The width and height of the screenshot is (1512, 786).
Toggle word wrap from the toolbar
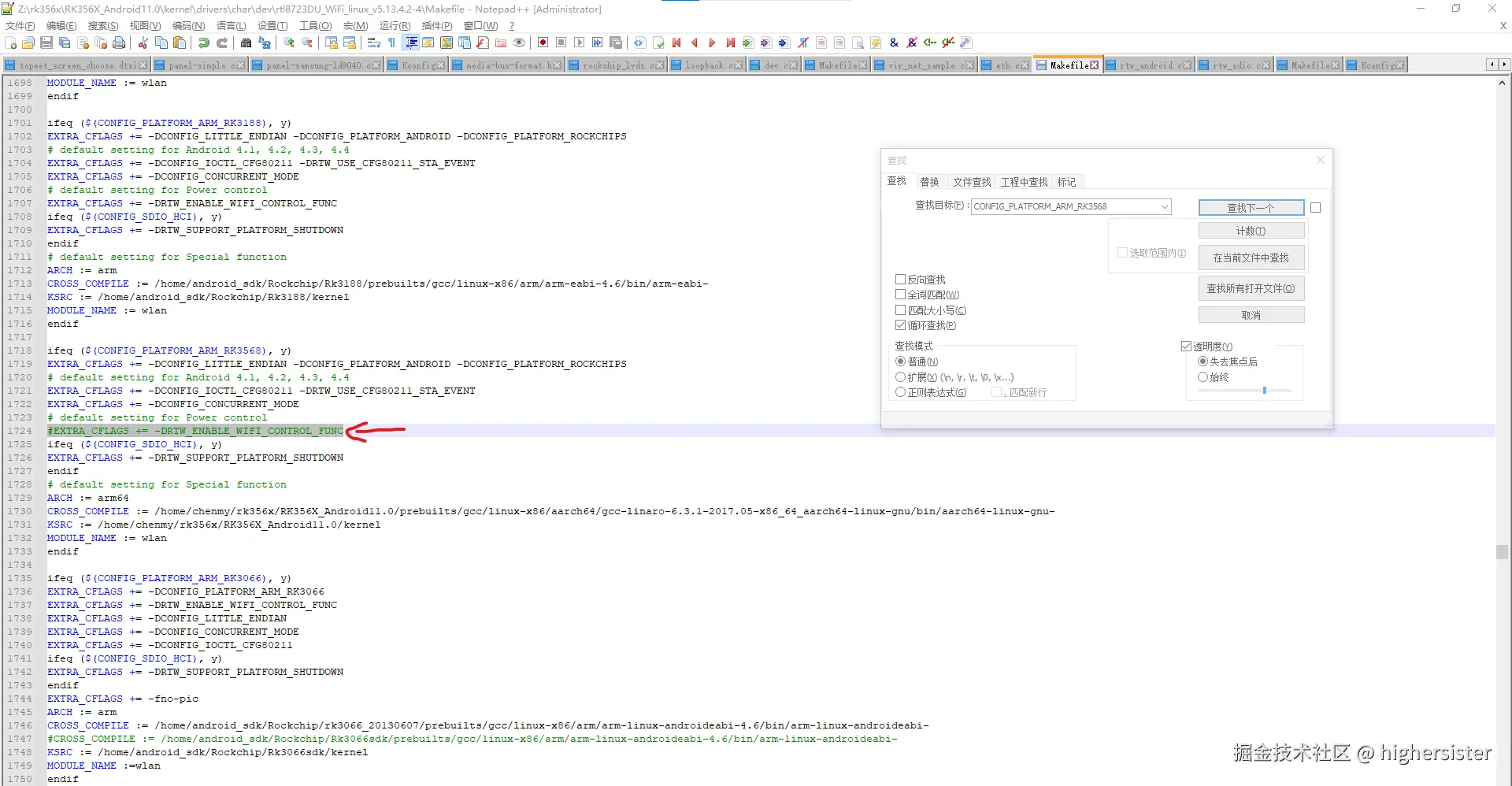[374, 43]
